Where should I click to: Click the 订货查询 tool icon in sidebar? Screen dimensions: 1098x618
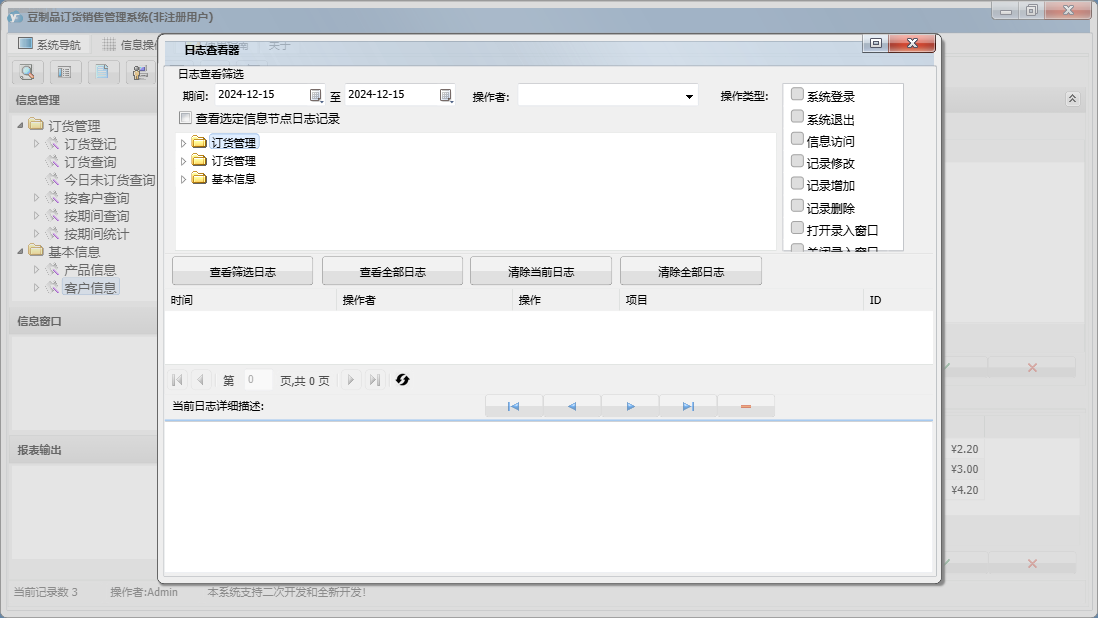click(x=53, y=162)
